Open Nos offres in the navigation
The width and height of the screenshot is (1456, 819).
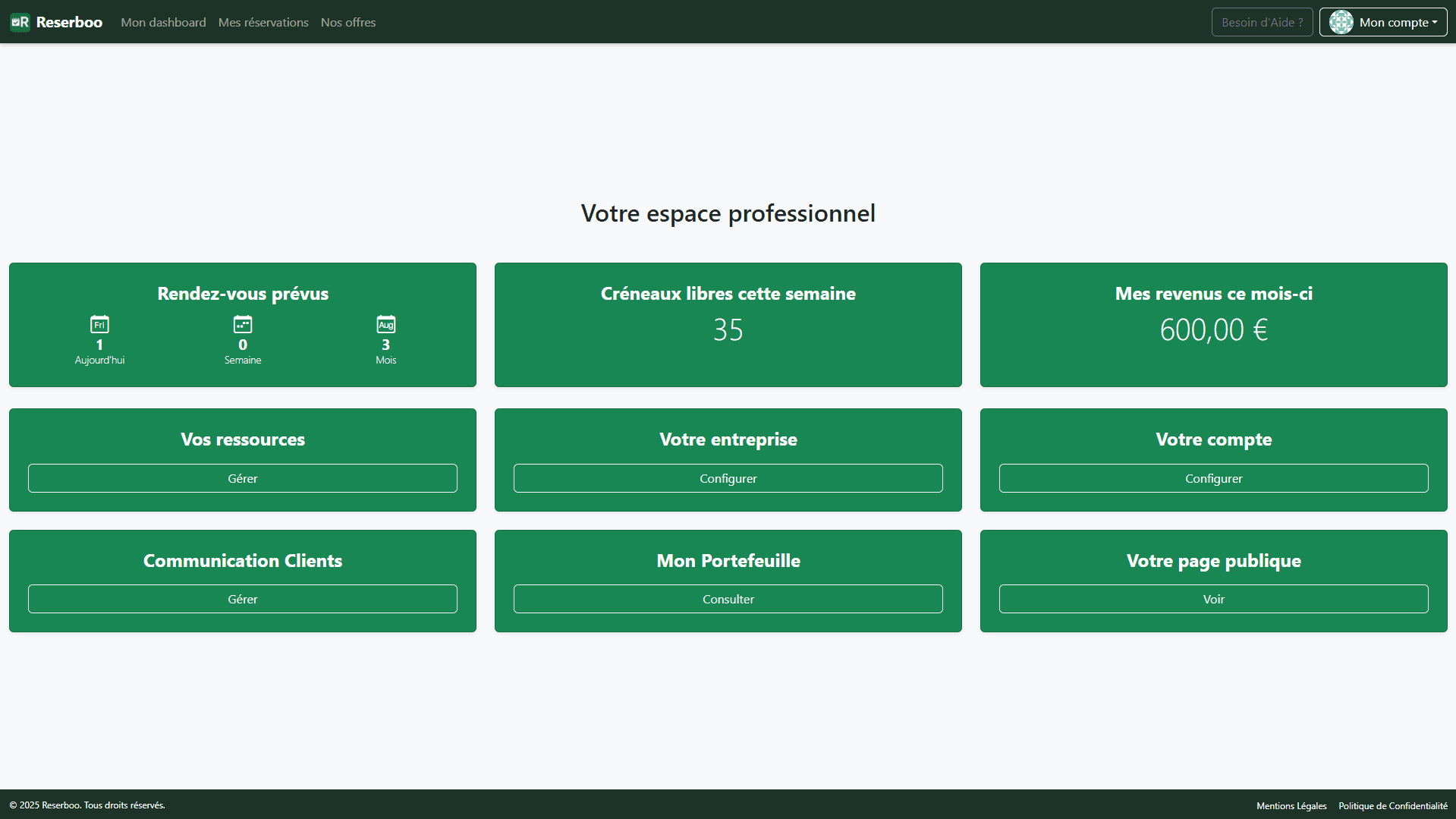348,22
